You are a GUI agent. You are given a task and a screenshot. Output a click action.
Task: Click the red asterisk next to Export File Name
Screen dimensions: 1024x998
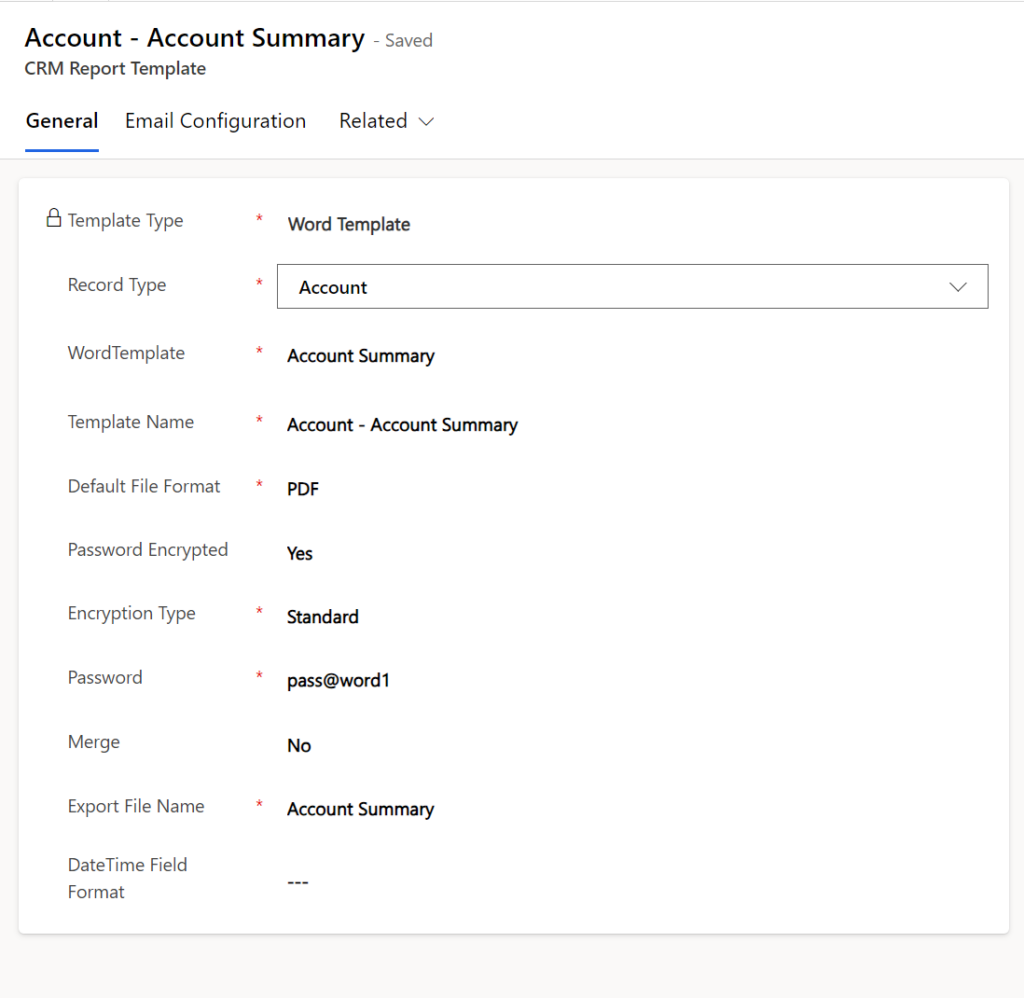coord(259,801)
